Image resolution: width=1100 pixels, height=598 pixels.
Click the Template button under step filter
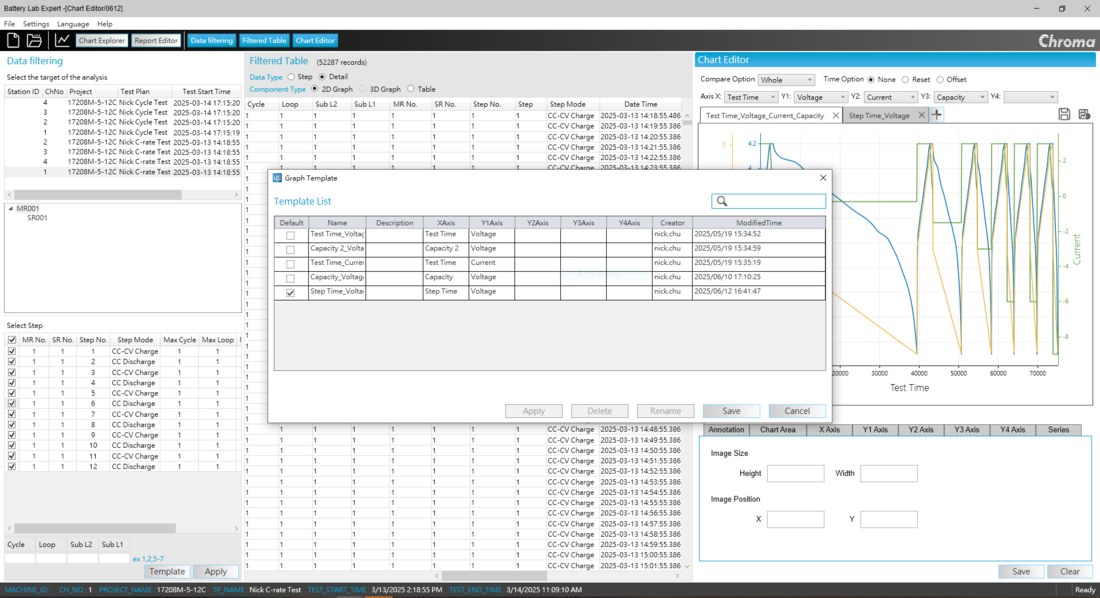pyautogui.click(x=167, y=571)
